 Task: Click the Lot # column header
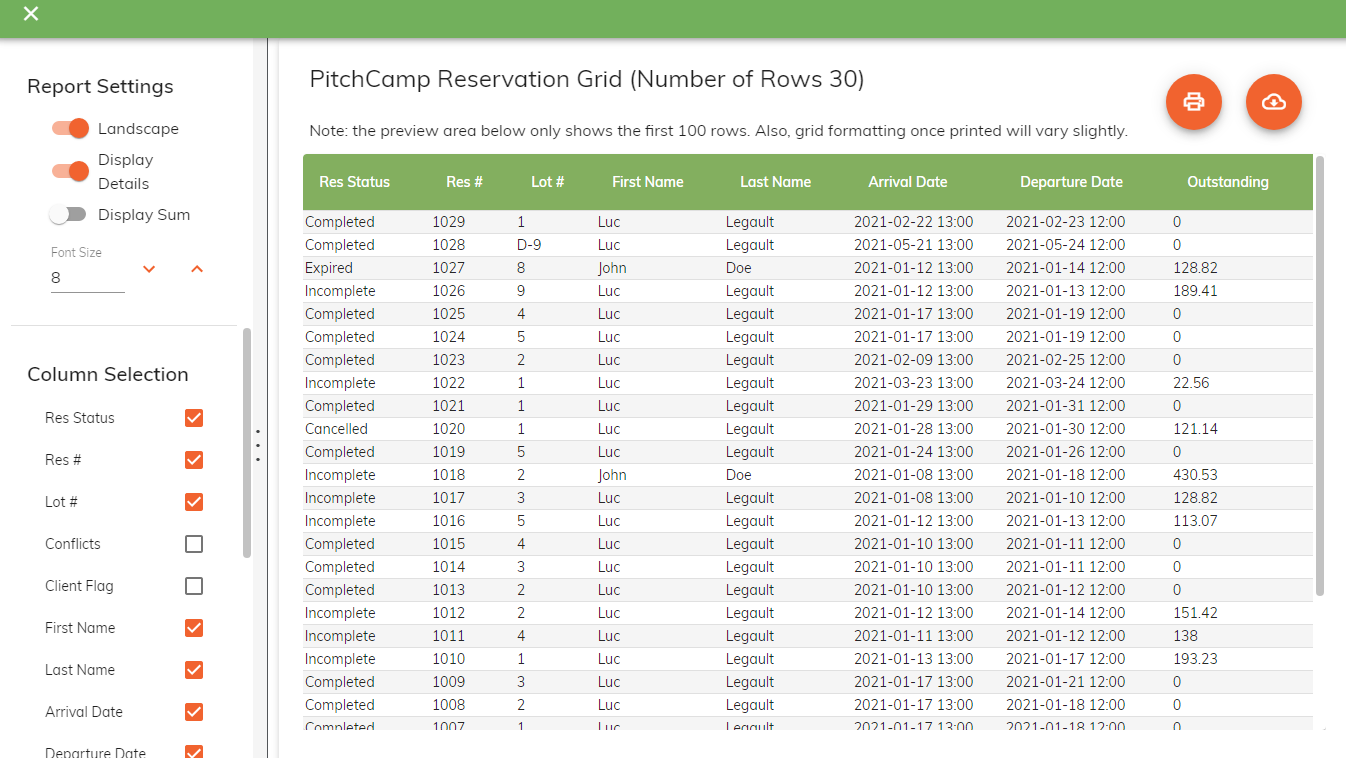[548, 182]
